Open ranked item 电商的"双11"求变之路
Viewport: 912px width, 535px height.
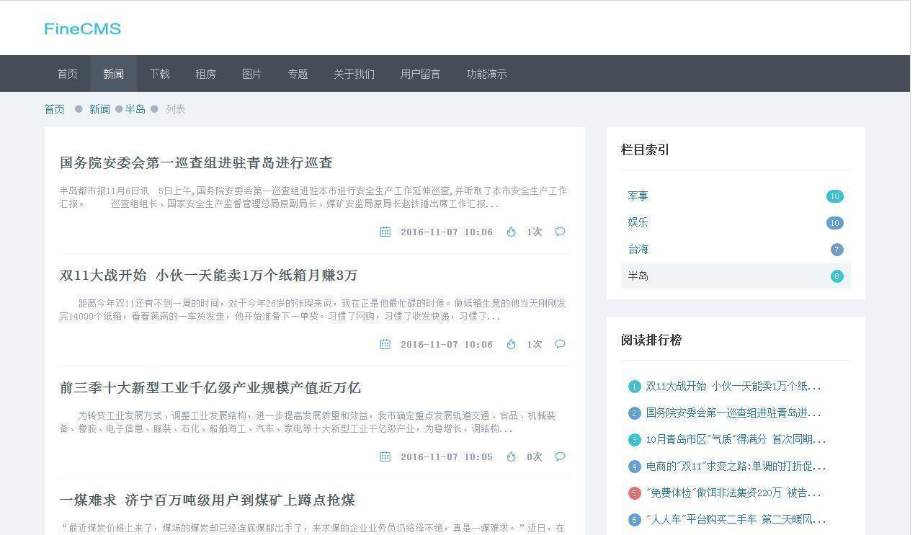point(736,466)
